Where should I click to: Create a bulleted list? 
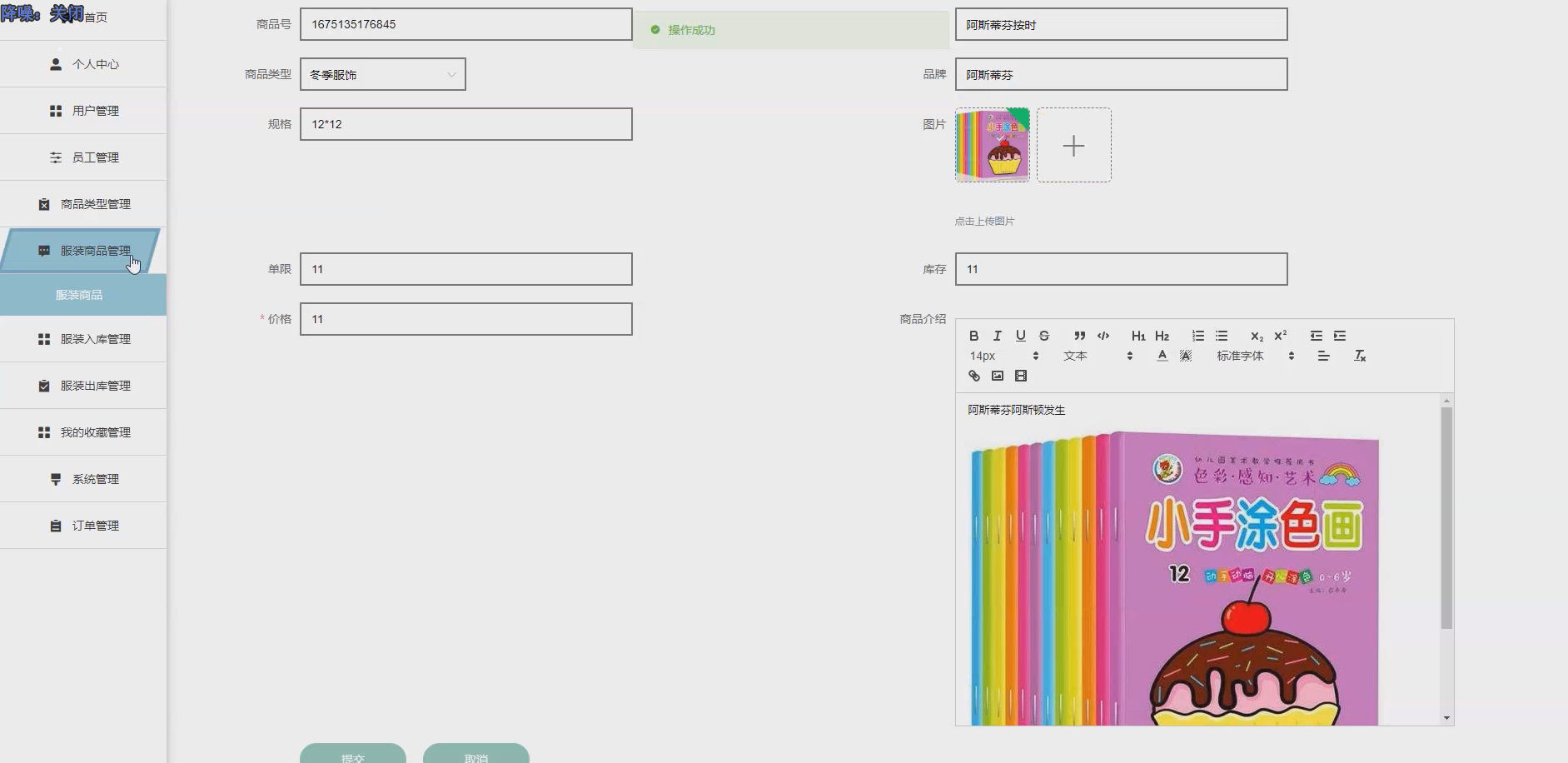click(x=1222, y=336)
